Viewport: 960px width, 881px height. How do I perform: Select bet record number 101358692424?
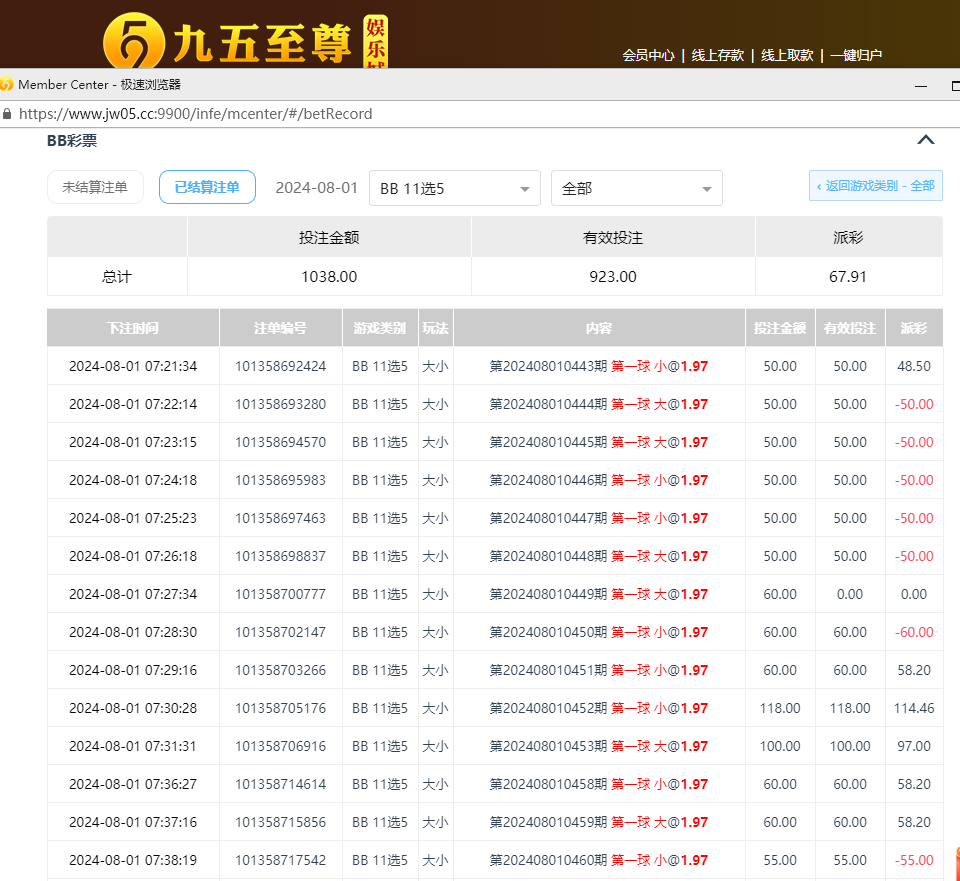click(x=280, y=366)
